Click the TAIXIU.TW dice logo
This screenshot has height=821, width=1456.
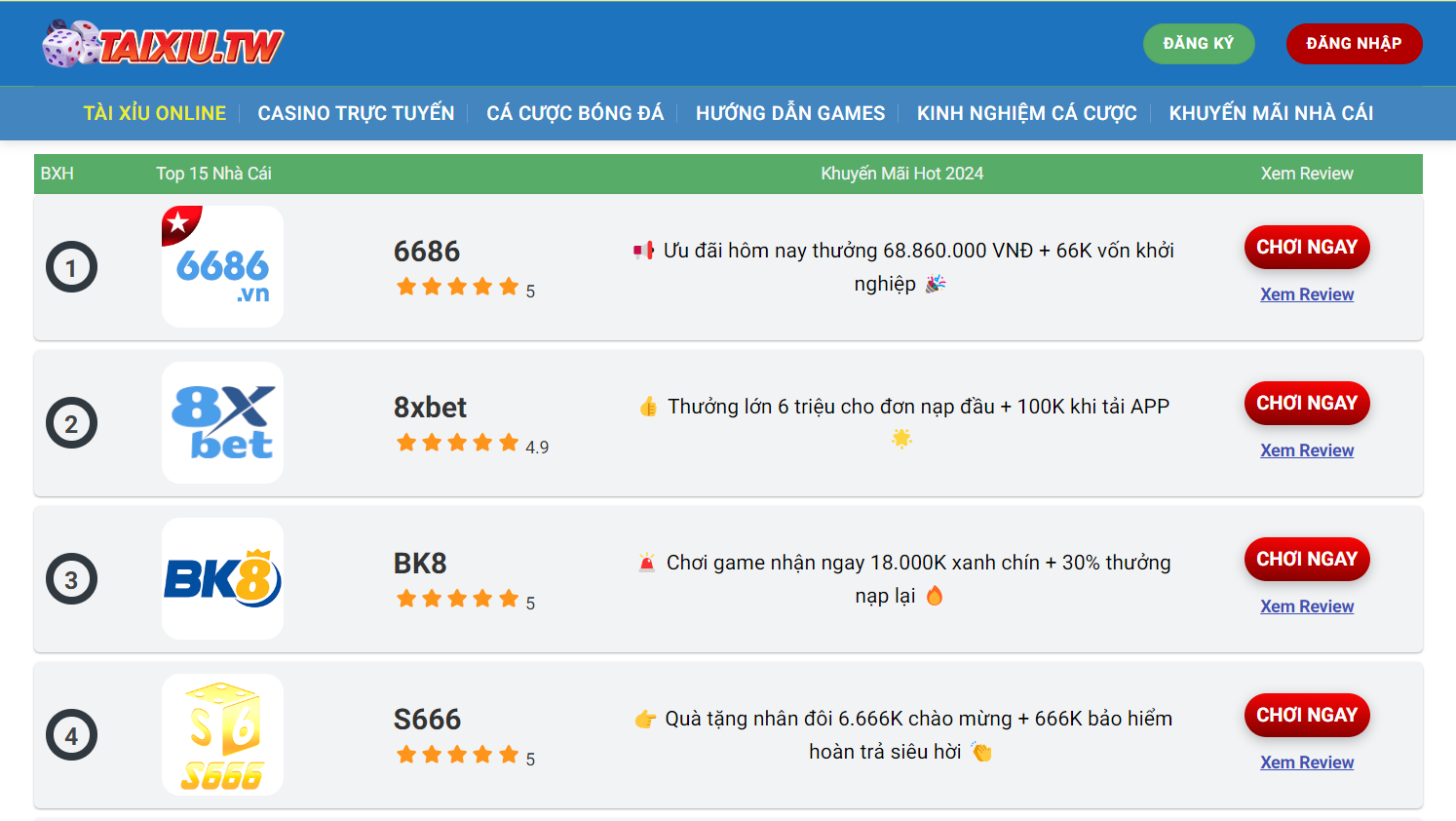[163, 44]
